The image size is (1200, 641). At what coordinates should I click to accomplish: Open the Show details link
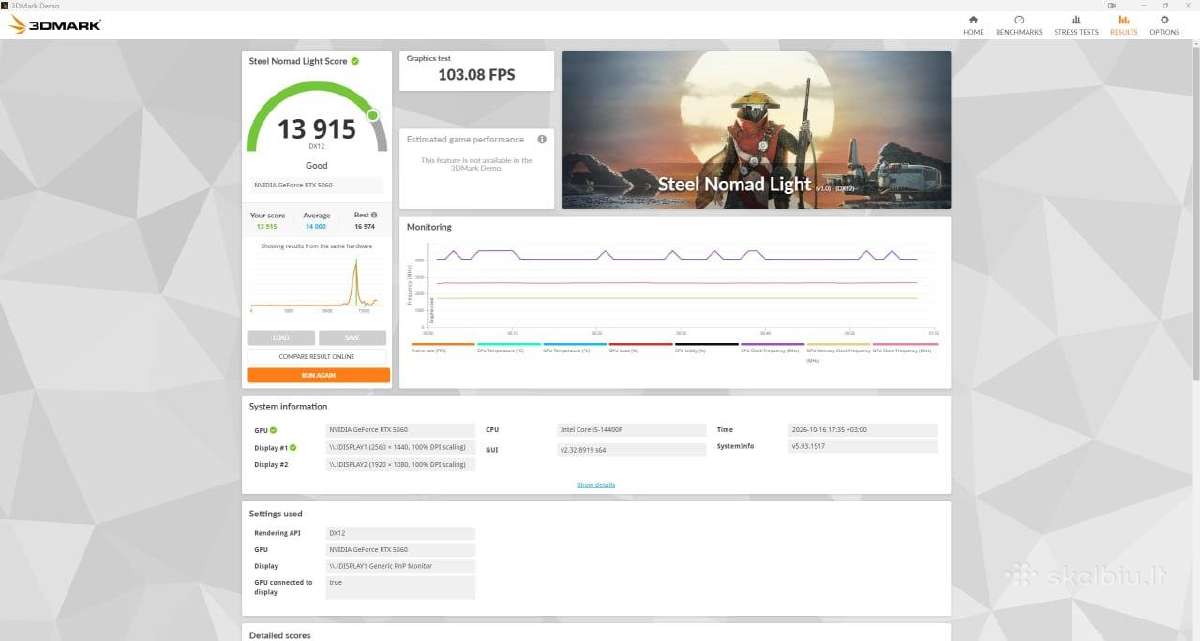(596, 485)
